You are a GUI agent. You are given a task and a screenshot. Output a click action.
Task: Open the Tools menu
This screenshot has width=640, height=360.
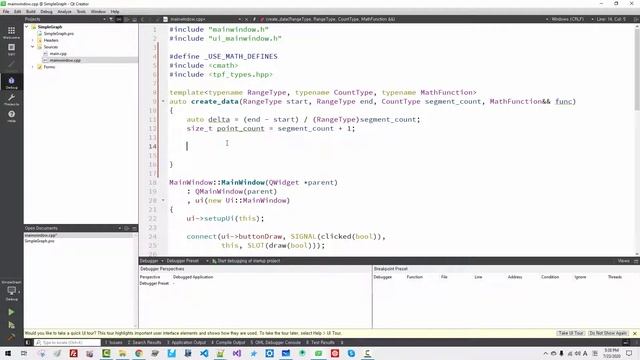tap(81, 11)
